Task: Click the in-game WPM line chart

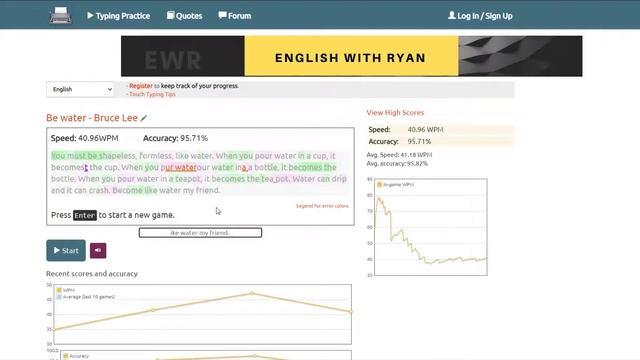Action: pos(431,227)
